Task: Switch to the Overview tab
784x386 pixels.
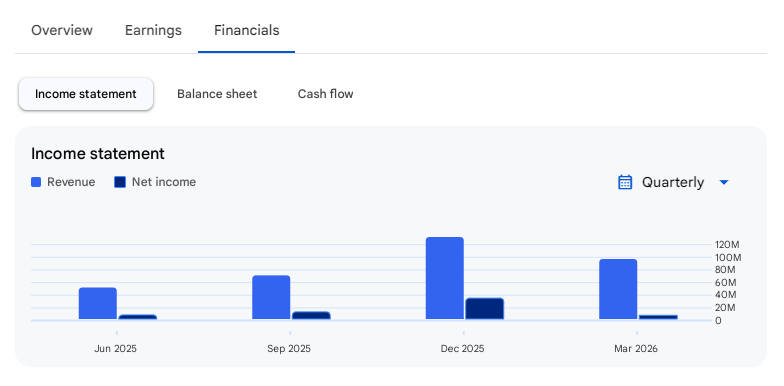Action: (62, 30)
